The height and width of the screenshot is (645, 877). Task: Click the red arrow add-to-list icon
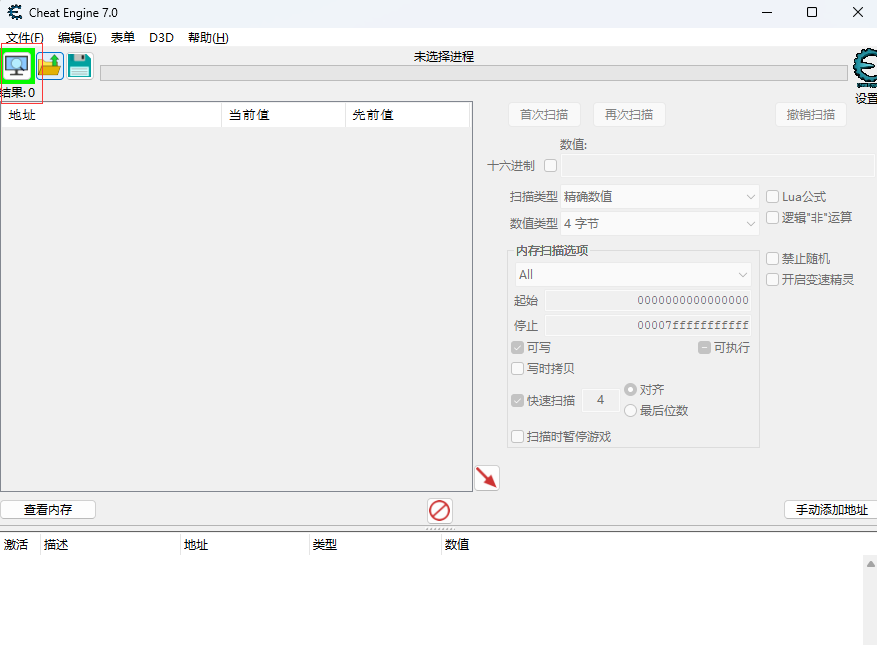(x=487, y=478)
